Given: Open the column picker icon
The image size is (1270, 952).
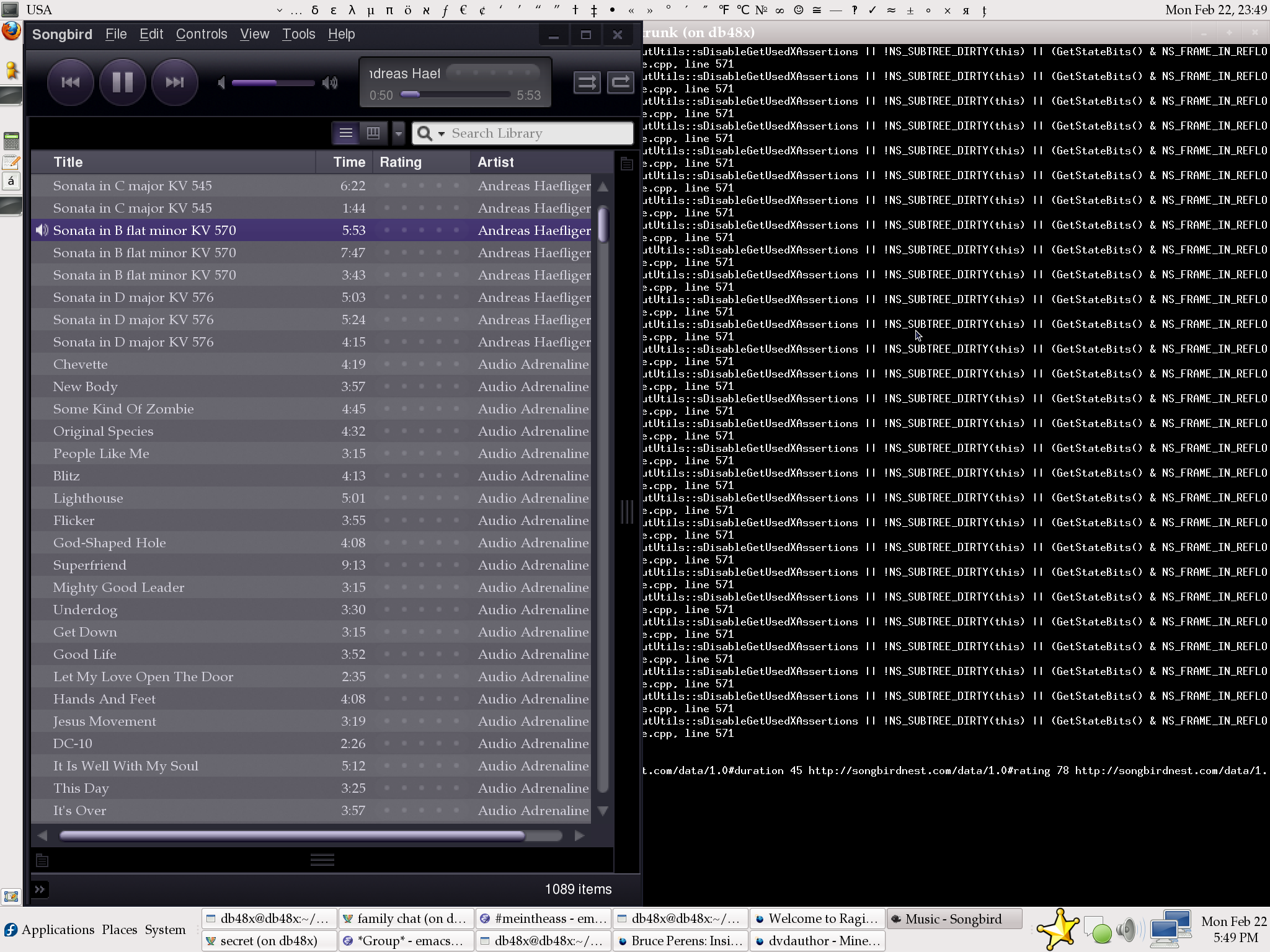Looking at the screenshot, I should pyautogui.click(x=626, y=164).
